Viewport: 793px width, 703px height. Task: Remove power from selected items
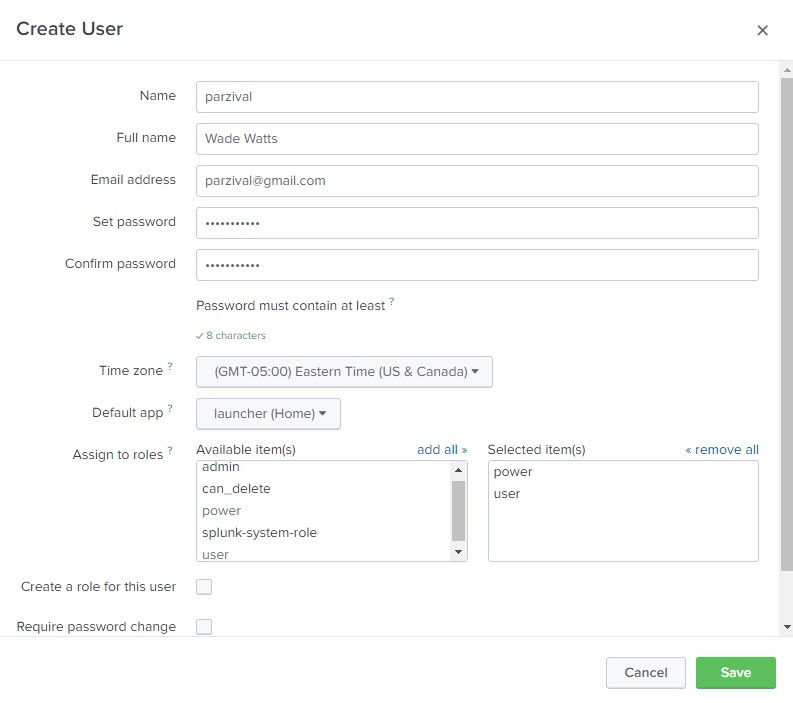[x=513, y=472]
